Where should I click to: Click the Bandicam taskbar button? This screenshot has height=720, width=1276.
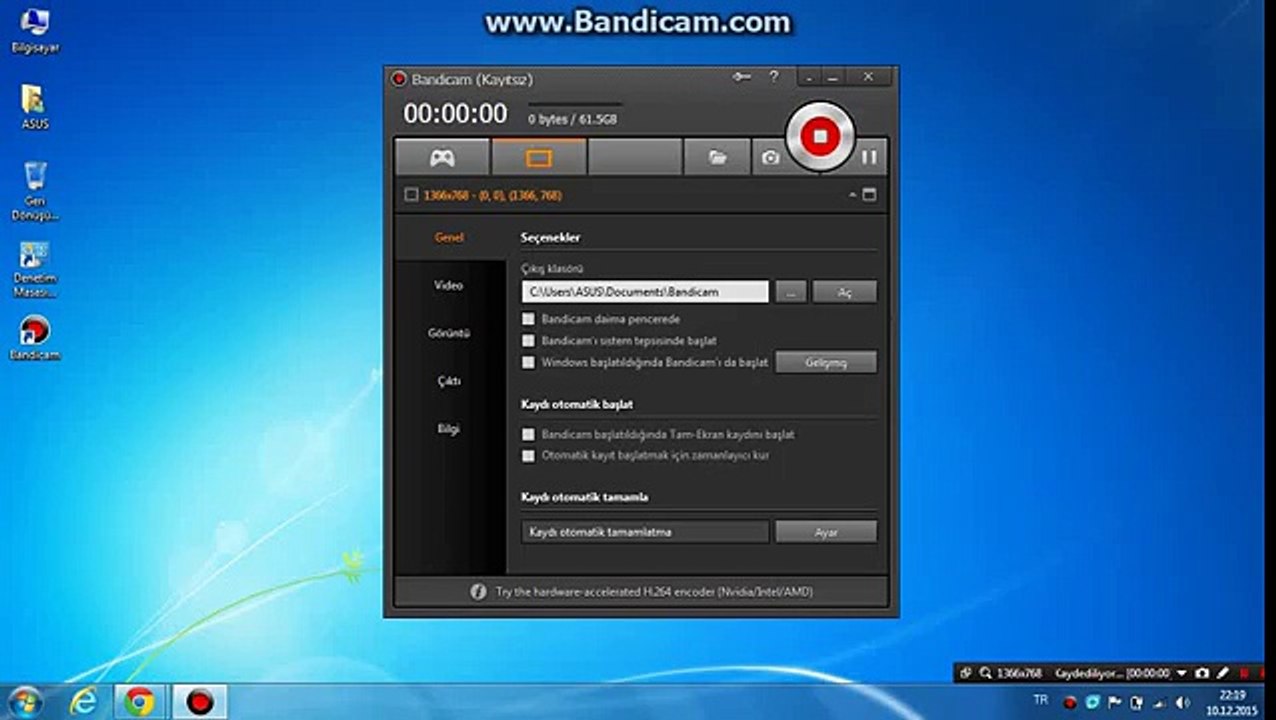[200, 703]
